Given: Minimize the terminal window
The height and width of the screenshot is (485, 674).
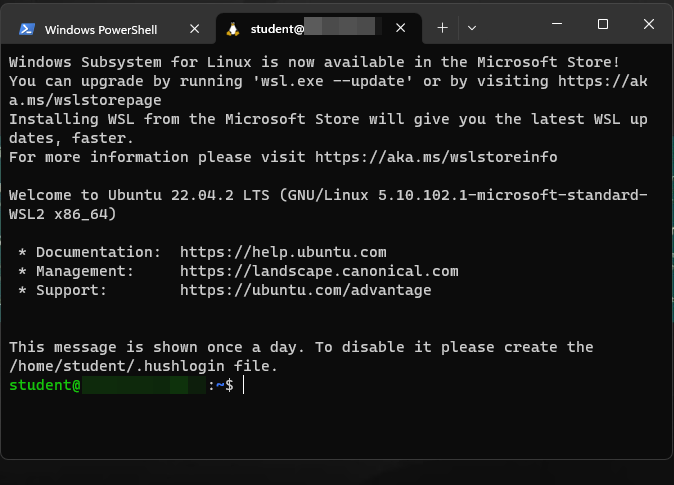Looking at the screenshot, I should [557, 24].
